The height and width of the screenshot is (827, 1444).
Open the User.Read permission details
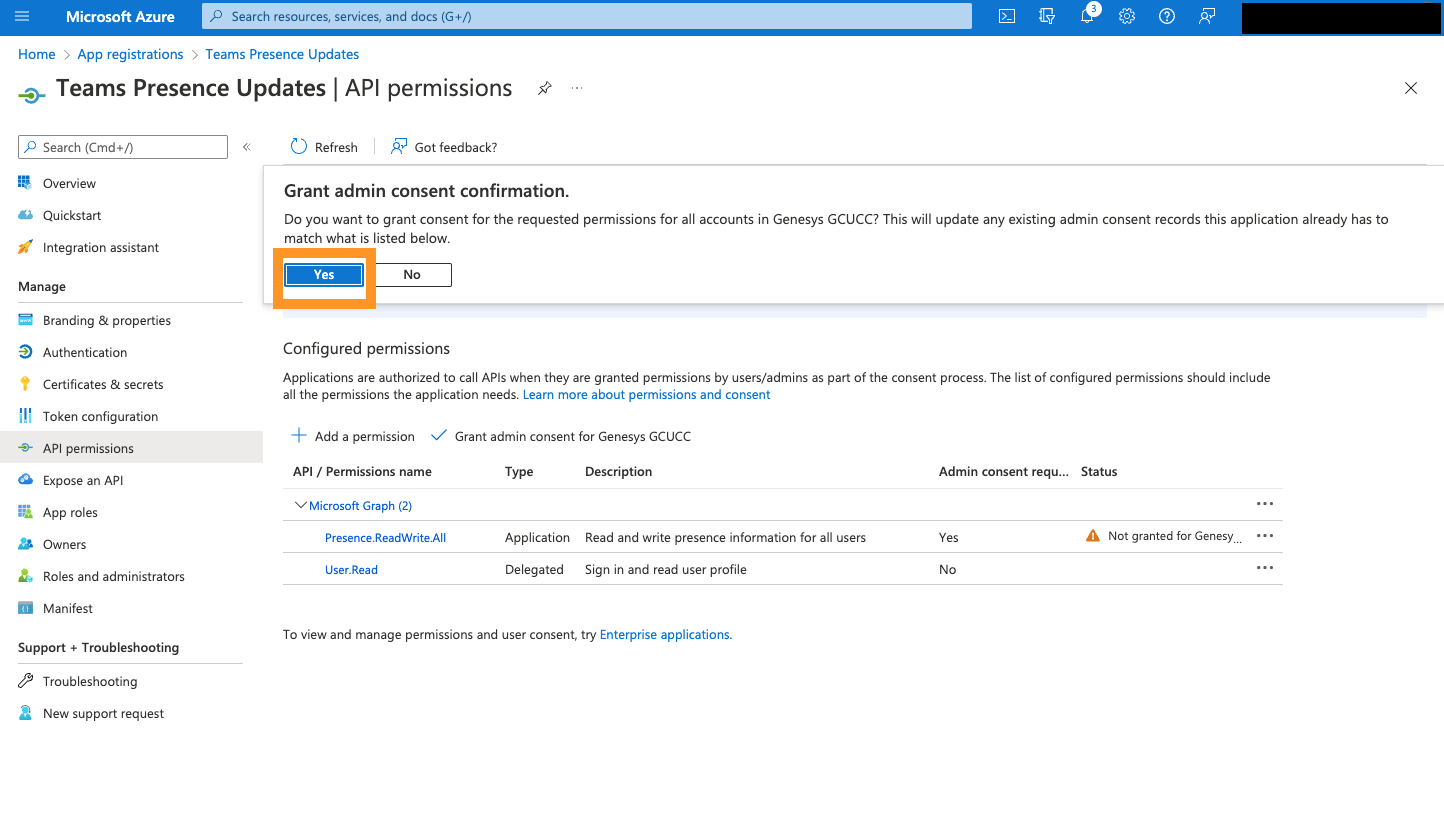[351, 569]
